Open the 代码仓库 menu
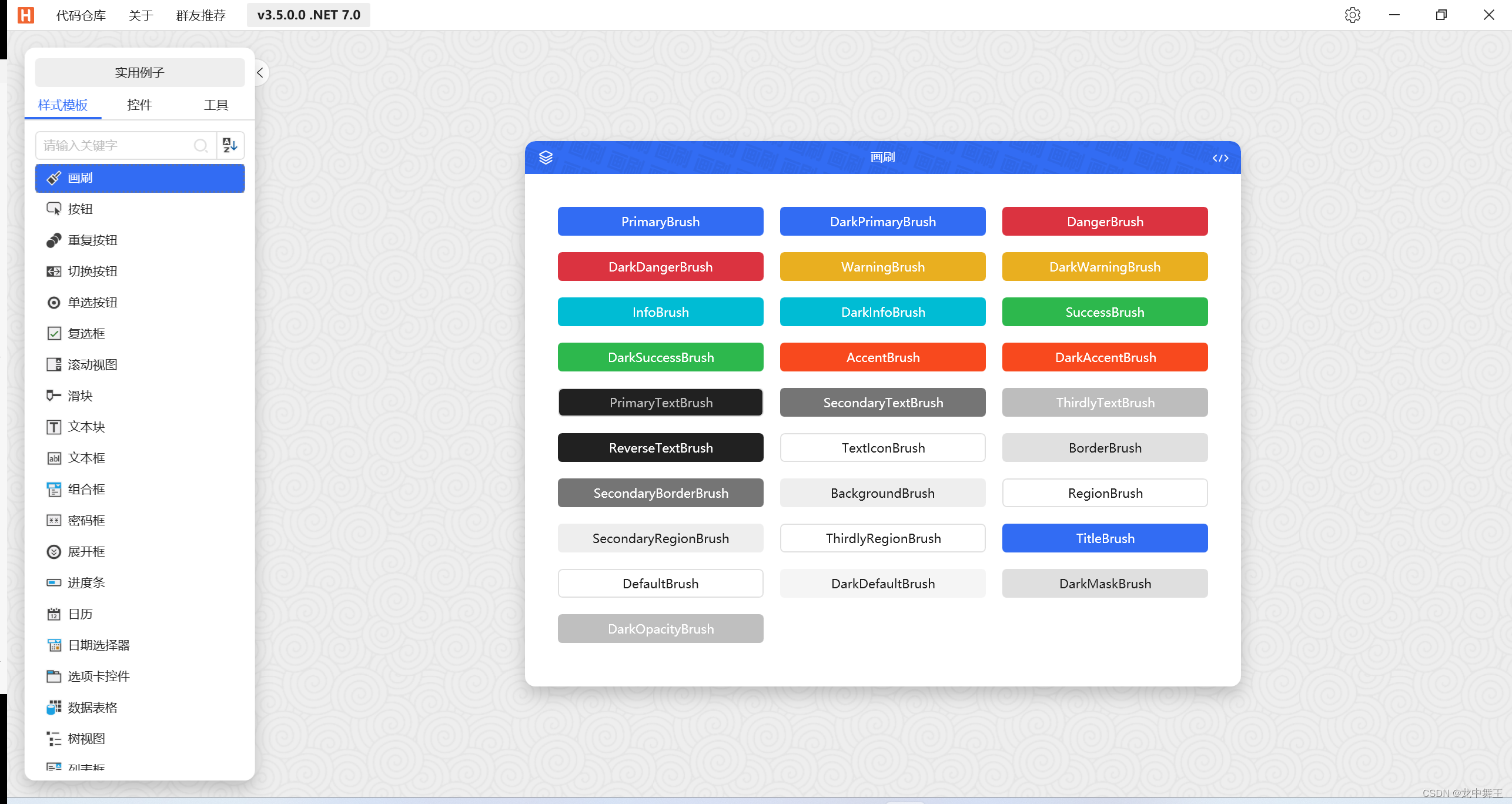 pyautogui.click(x=81, y=15)
